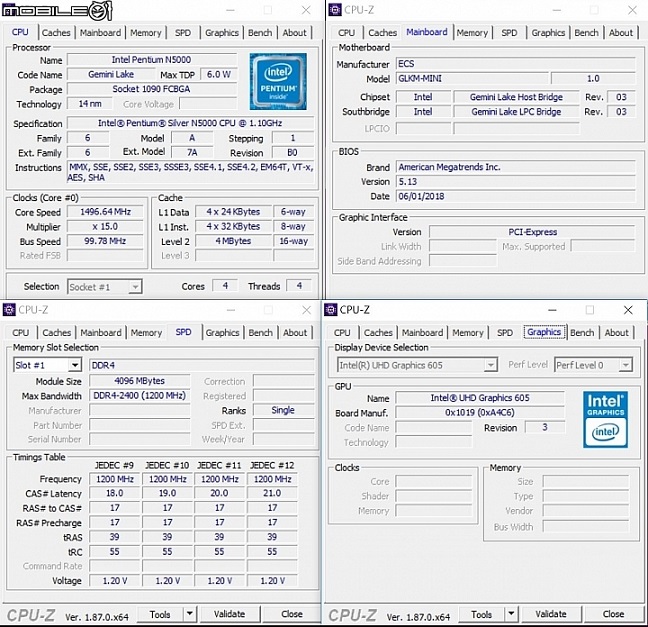Click the Intel Pentium inside logo
648x627 pixels.
[x=278, y=81]
